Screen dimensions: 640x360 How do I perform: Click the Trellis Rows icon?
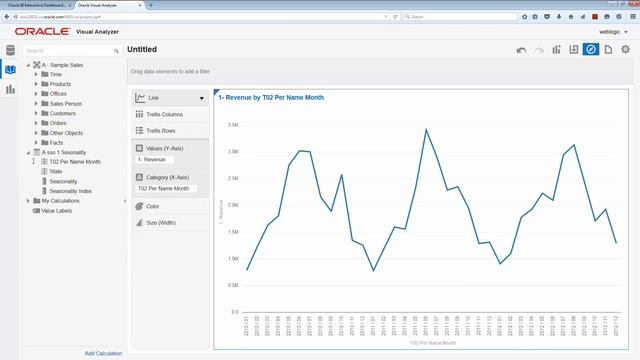click(139, 131)
